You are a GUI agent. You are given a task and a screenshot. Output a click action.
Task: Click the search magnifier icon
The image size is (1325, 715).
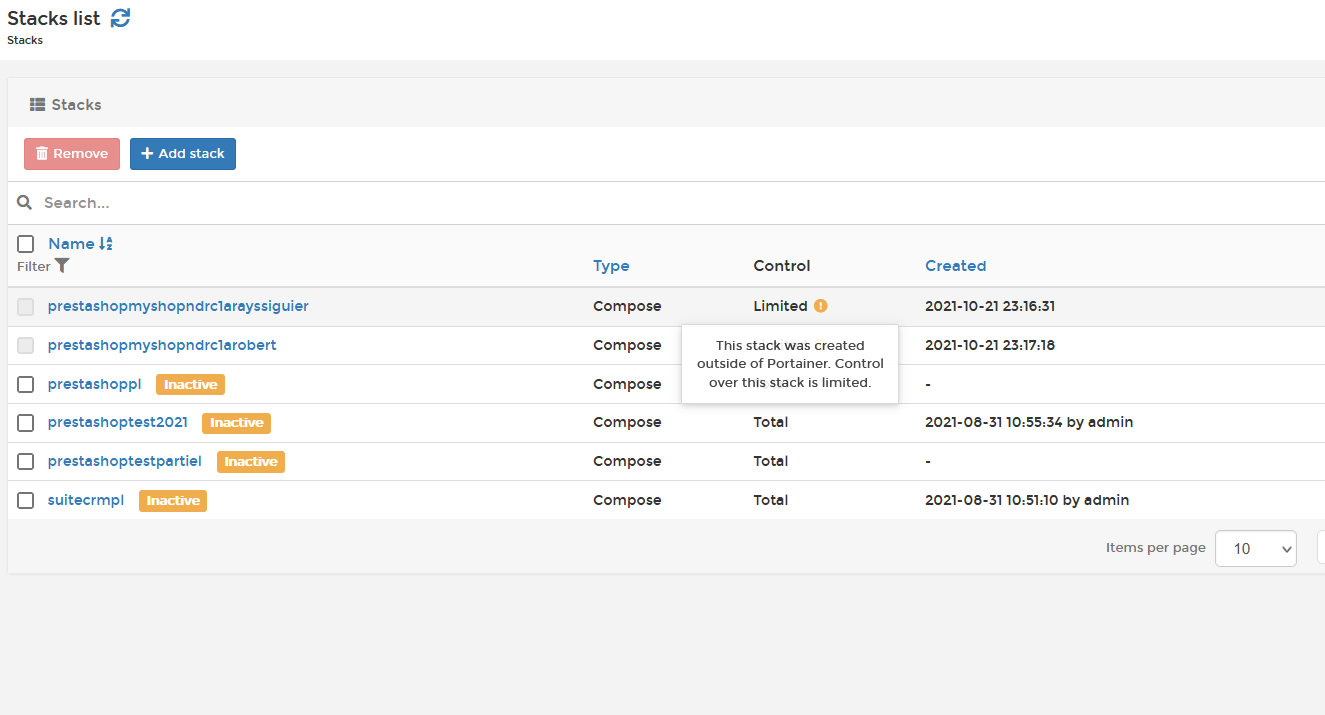tap(25, 203)
